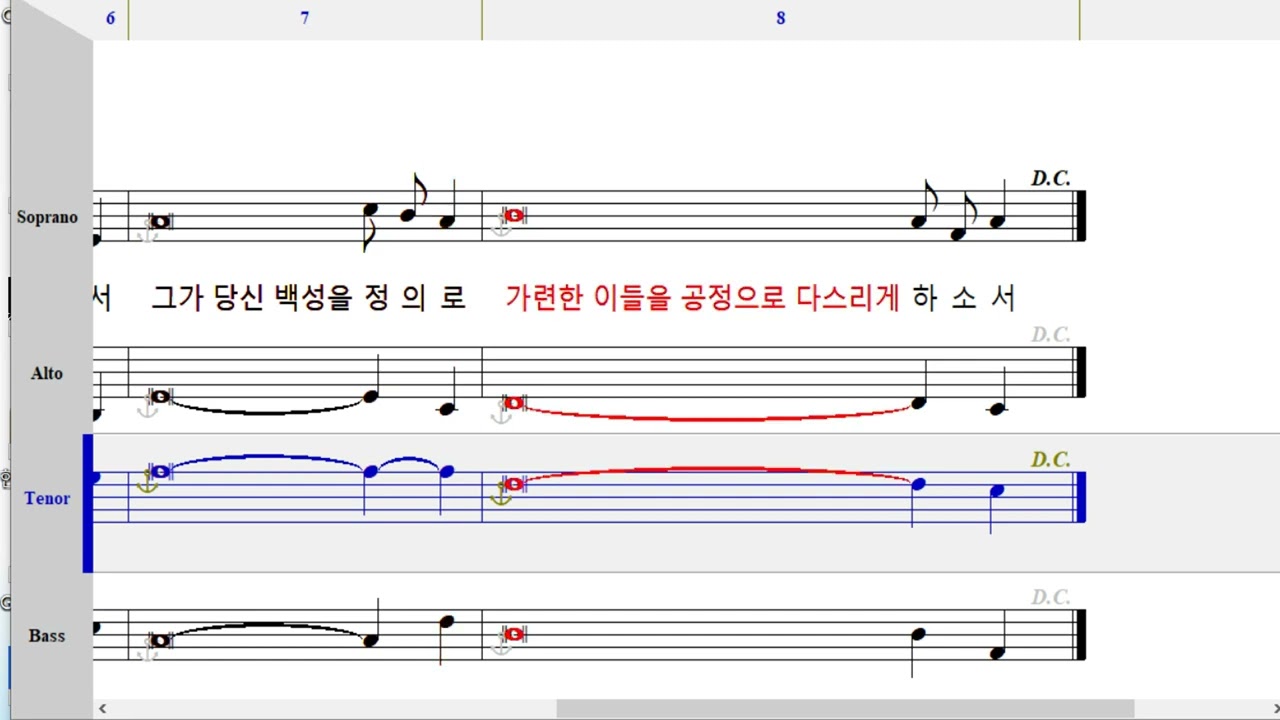Click the red breve note in Bass measure 8
The image size is (1280, 720).
point(514,634)
